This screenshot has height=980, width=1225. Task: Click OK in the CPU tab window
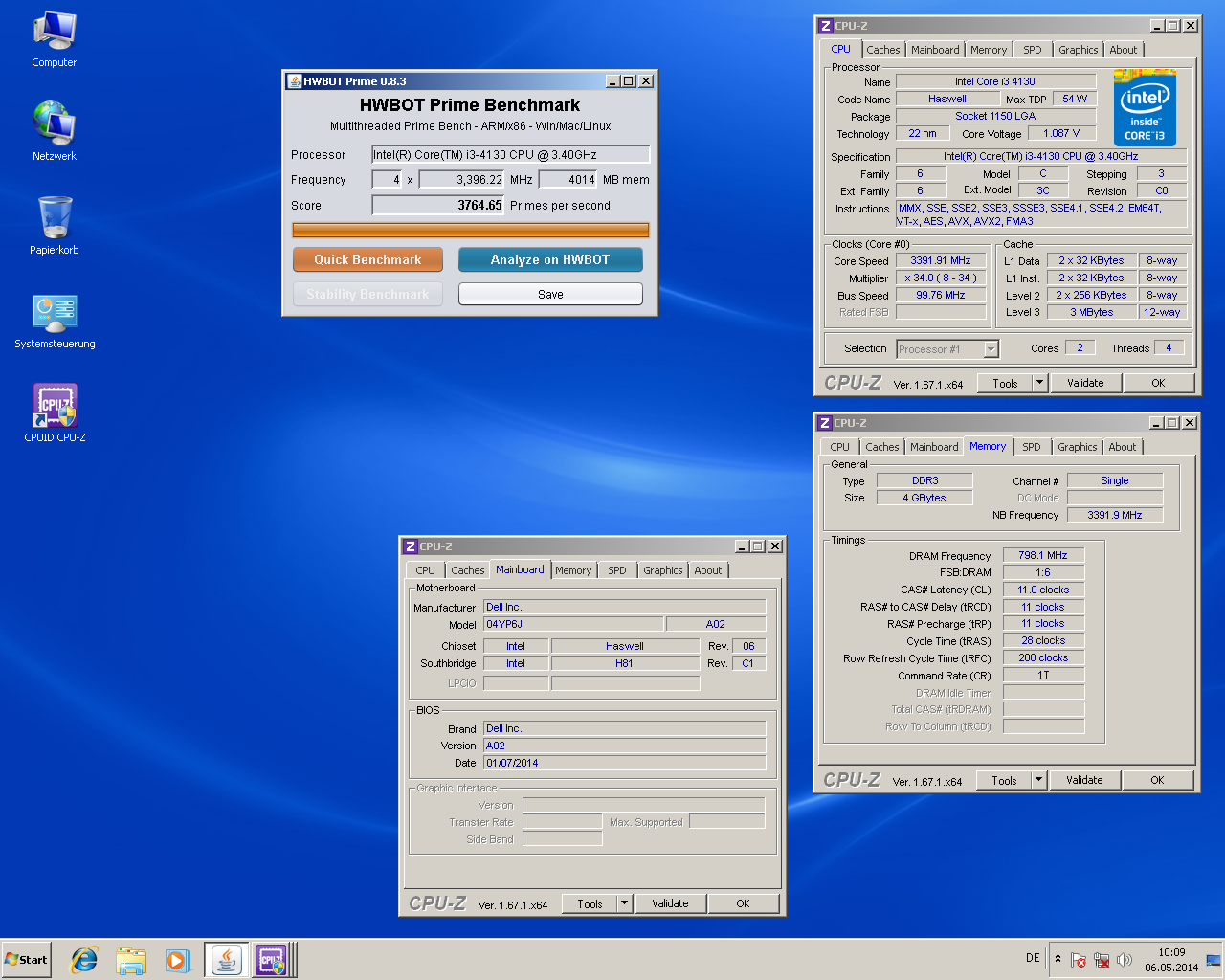click(x=1158, y=383)
